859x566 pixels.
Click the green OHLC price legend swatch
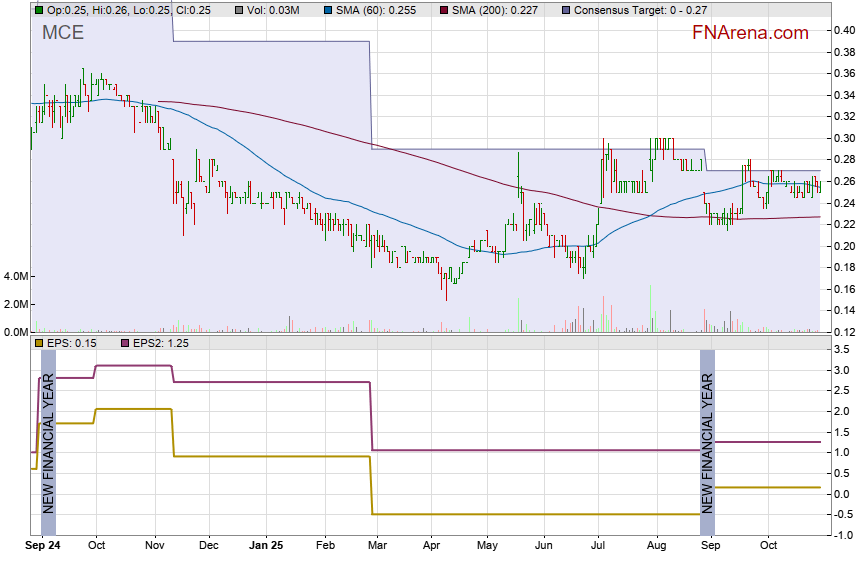pyautogui.click(x=39, y=10)
